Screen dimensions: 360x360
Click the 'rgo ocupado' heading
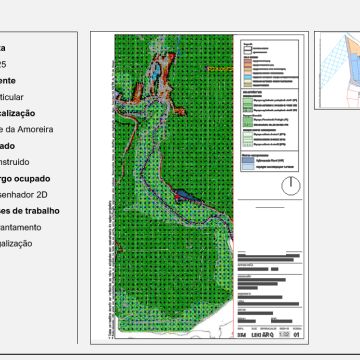click(x=25, y=179)
